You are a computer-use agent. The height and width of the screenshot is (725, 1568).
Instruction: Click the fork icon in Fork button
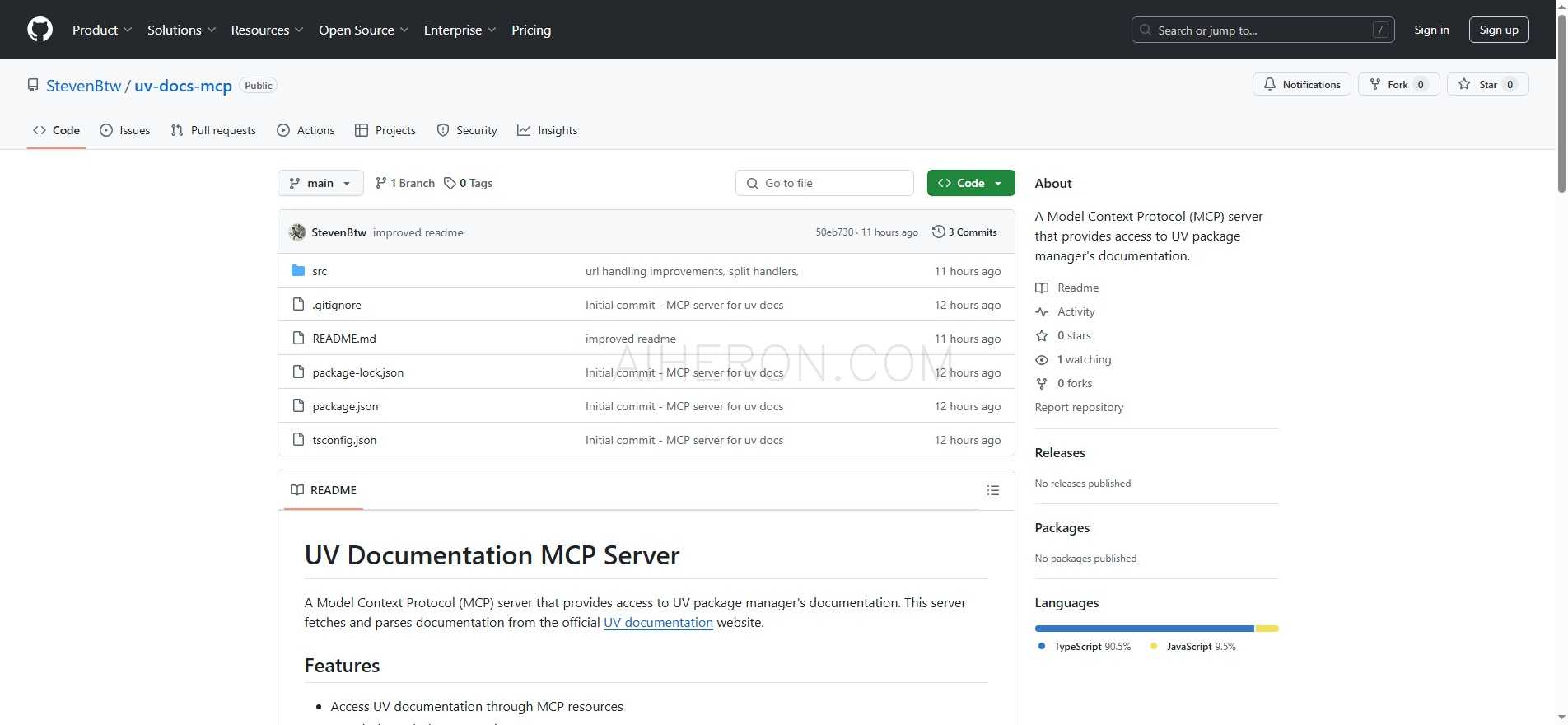pyautogui.click(x=1374, y=84)
